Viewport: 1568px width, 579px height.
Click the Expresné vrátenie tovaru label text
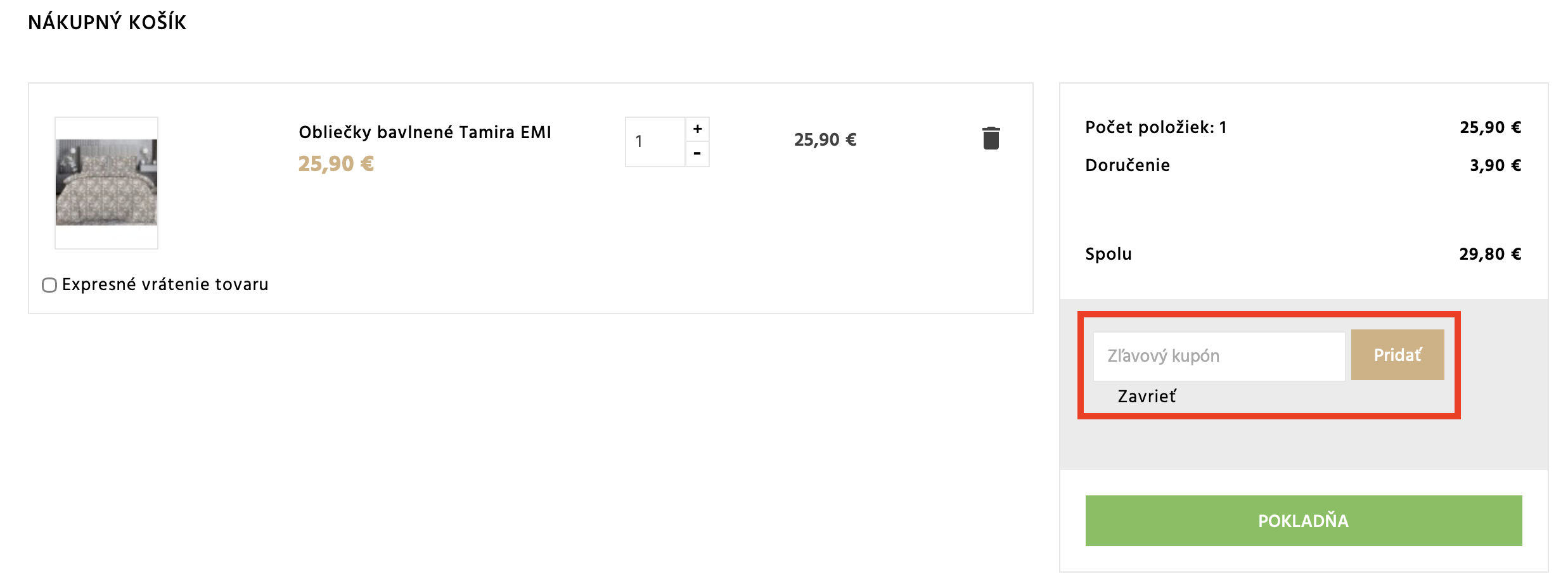pos(165,284)
